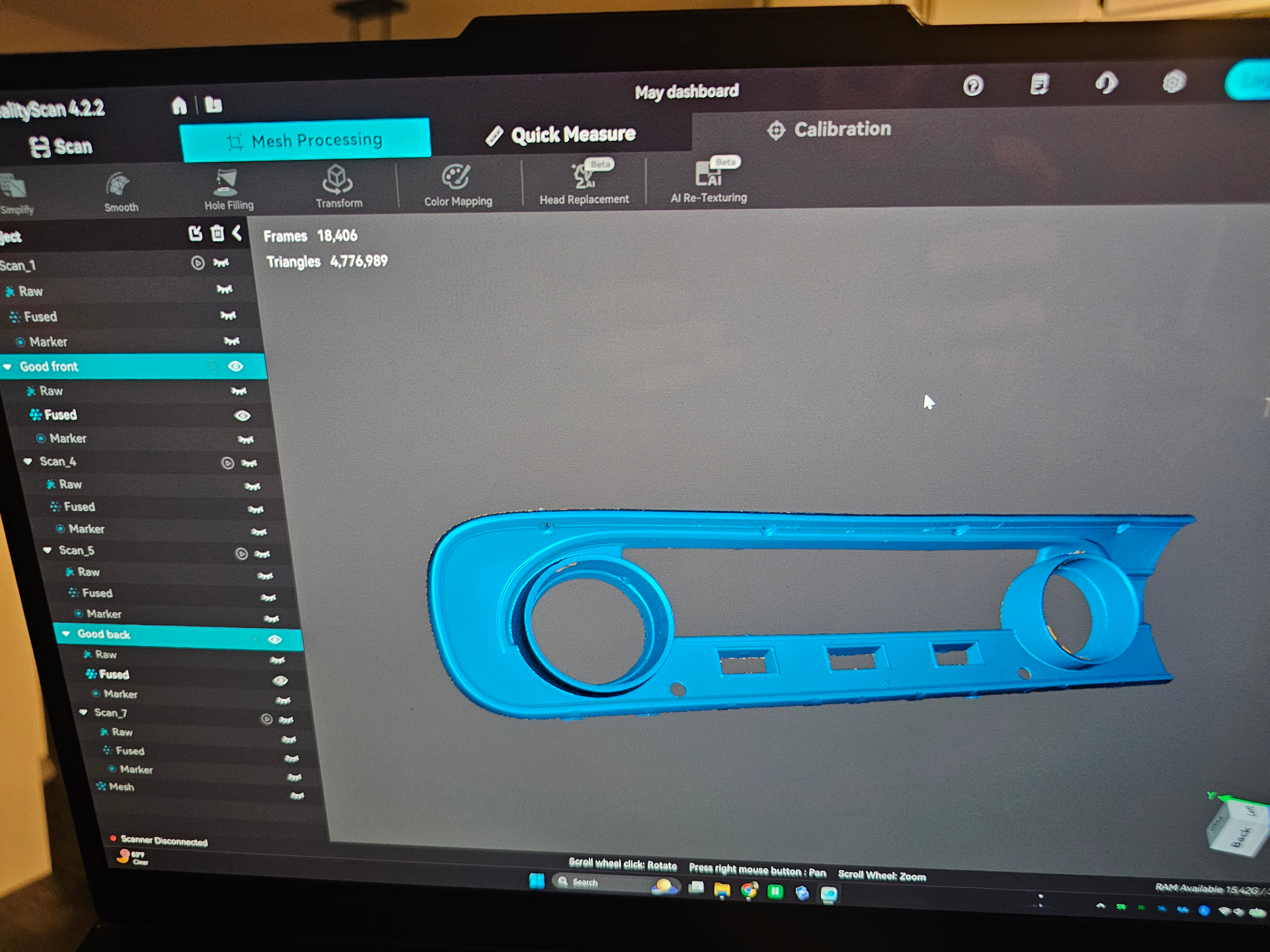Screen dimensions: 1270x952
Task: Collapse the Scan_4 group
Action: (28, 461)
